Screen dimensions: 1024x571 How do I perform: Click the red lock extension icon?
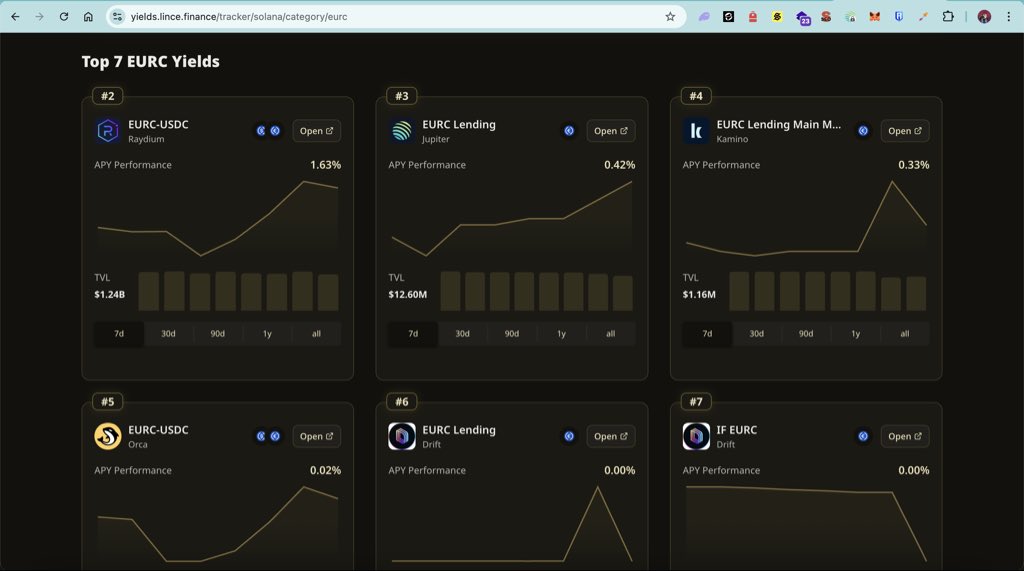[752, 17]
